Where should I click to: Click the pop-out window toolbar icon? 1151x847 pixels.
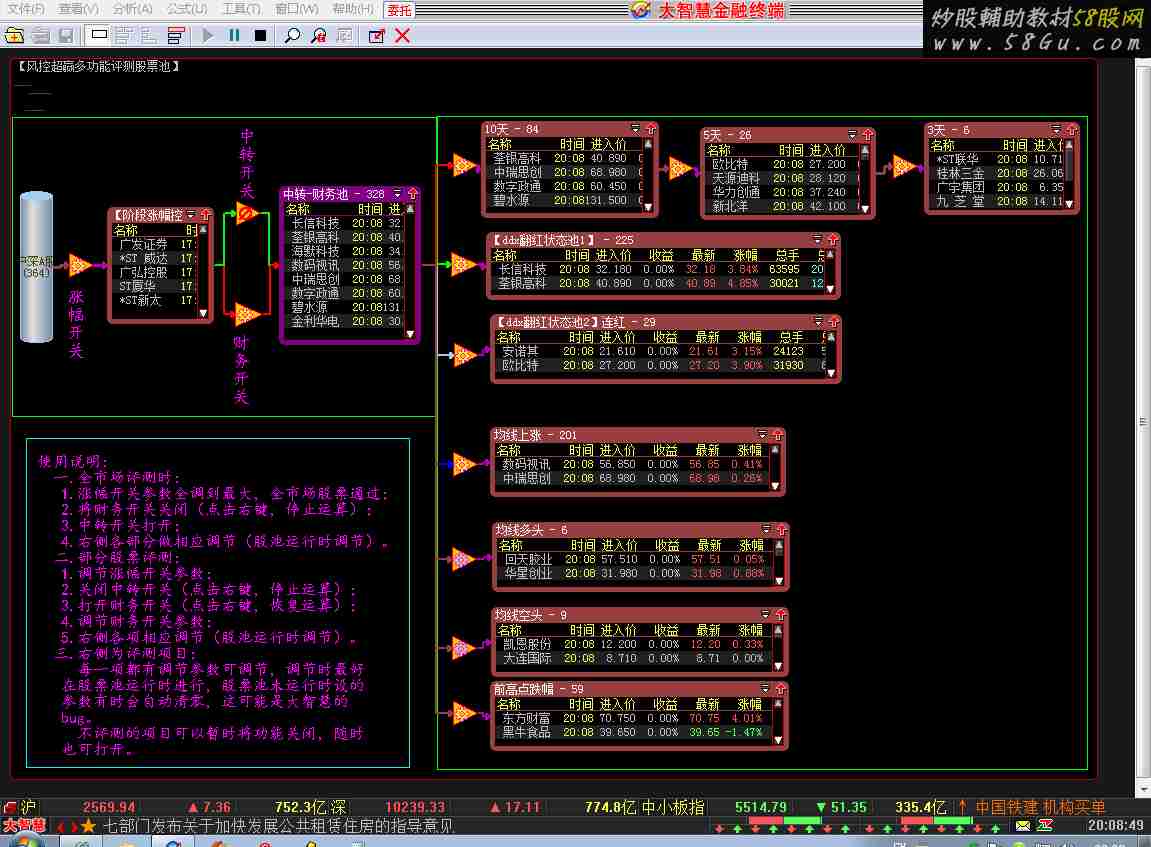376,35
